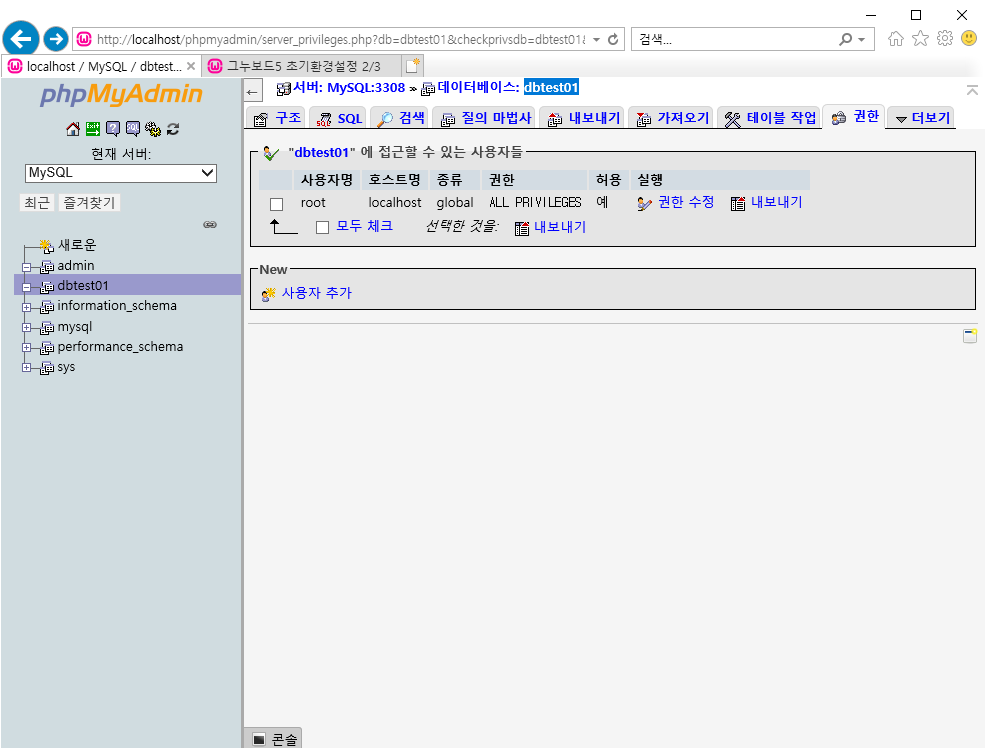Open the 현재 서버 MySQL dropdown
The height and width of the screenshot is (749, 986).
(x=121, y=173)
